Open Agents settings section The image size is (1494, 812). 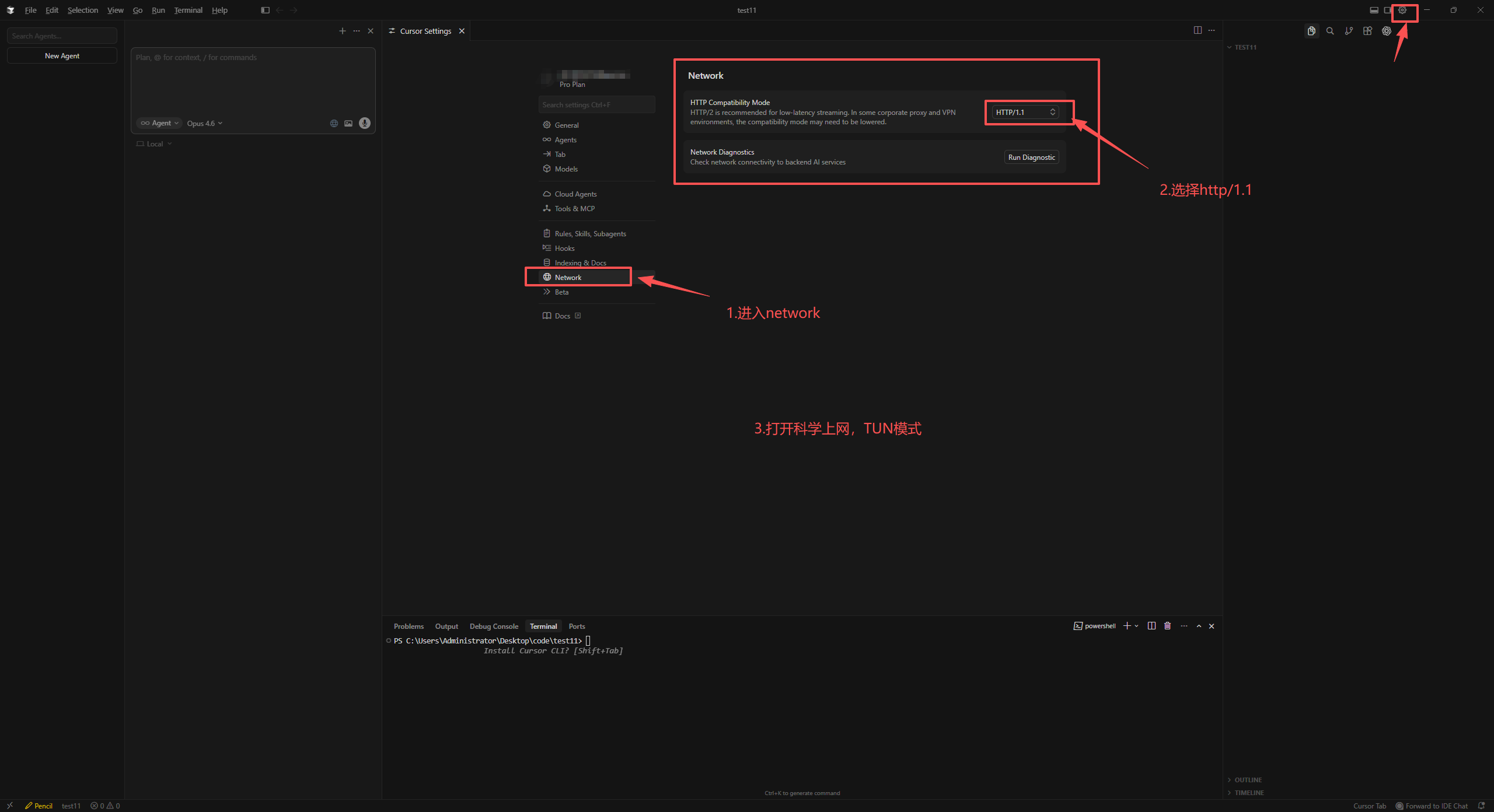point(596,139)
